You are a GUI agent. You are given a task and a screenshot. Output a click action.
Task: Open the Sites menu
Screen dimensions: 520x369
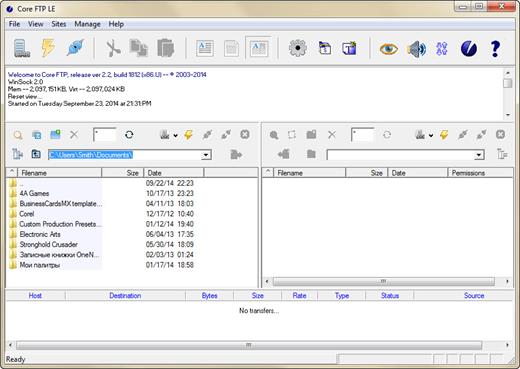[x=58, y=24]
